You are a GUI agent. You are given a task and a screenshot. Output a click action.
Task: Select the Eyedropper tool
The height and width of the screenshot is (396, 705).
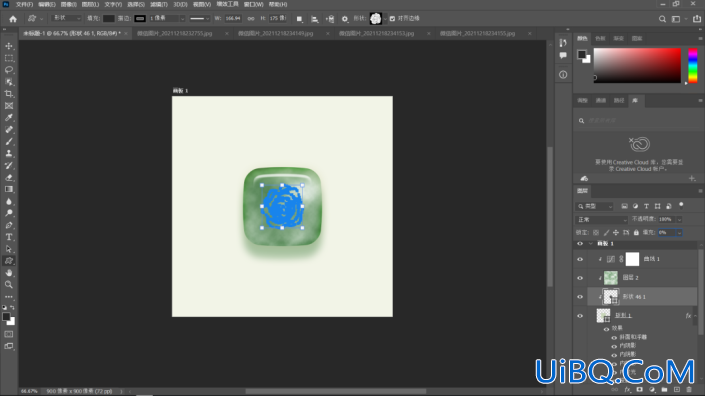click(9, 118)
